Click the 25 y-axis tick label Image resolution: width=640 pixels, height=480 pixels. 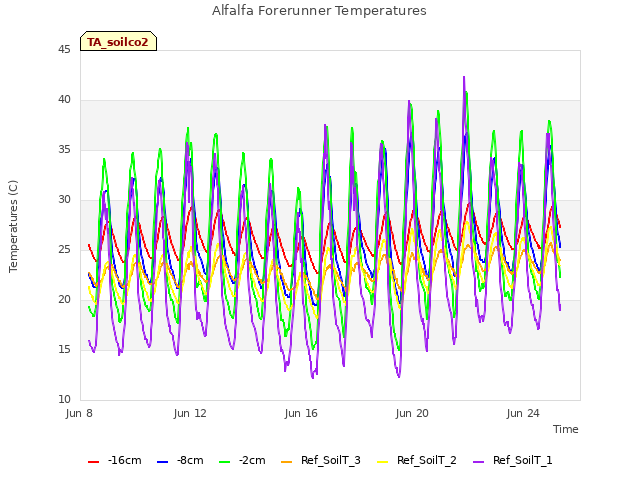point(64,249)
